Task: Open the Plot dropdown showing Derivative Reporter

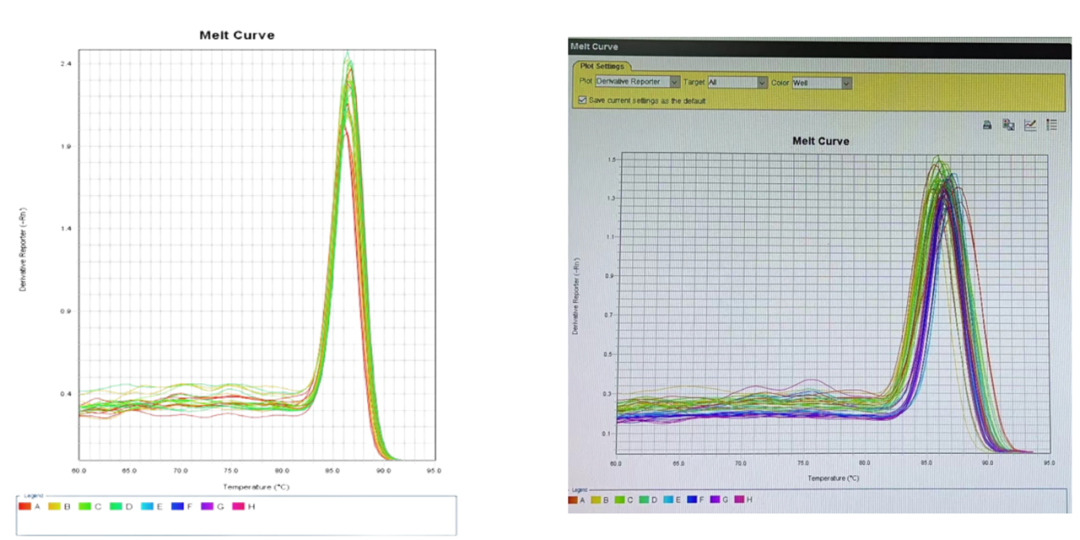Action: [x=675, y=83]
